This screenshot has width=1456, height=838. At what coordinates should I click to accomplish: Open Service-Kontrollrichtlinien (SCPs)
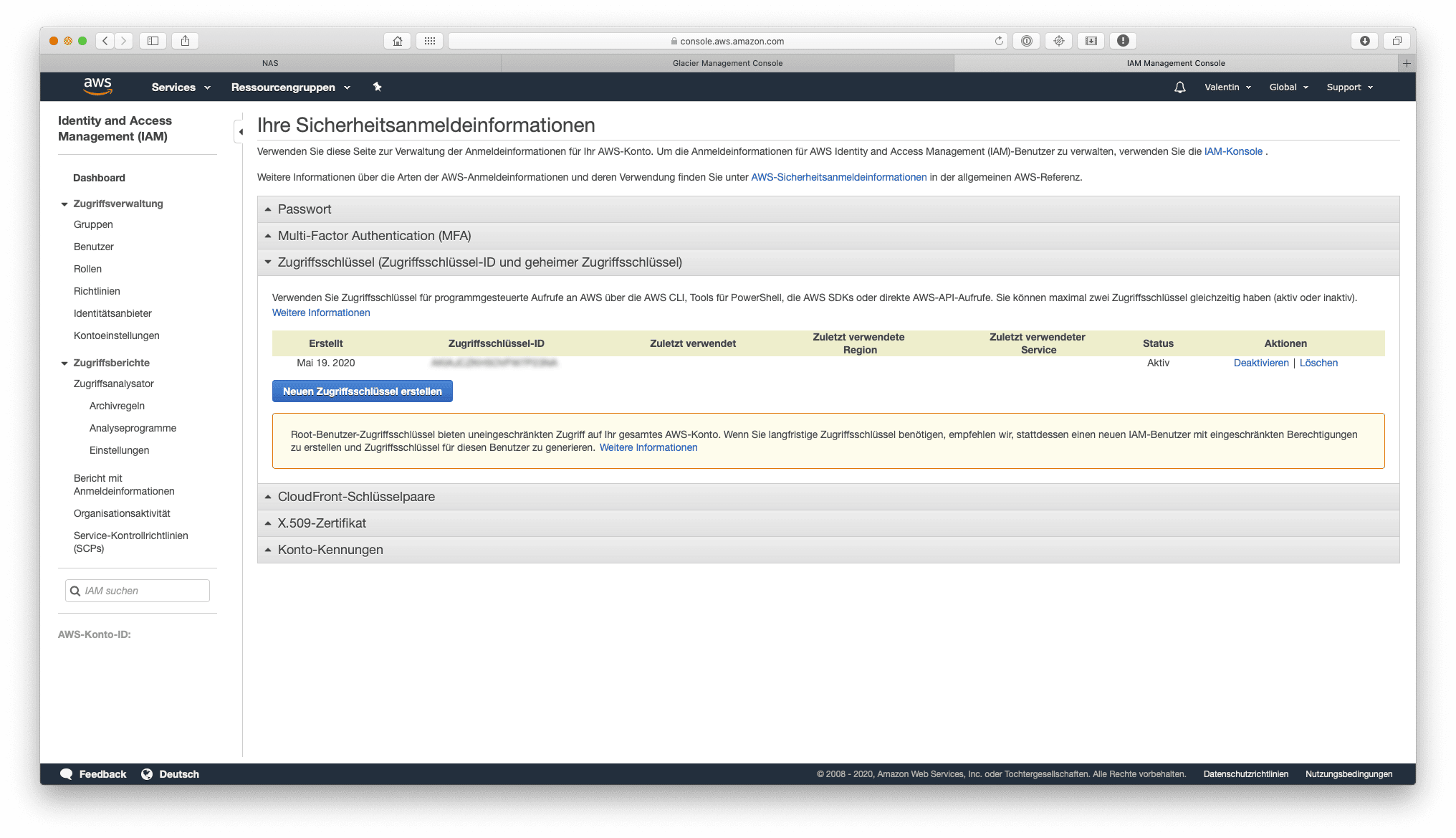tap(130, 542)
